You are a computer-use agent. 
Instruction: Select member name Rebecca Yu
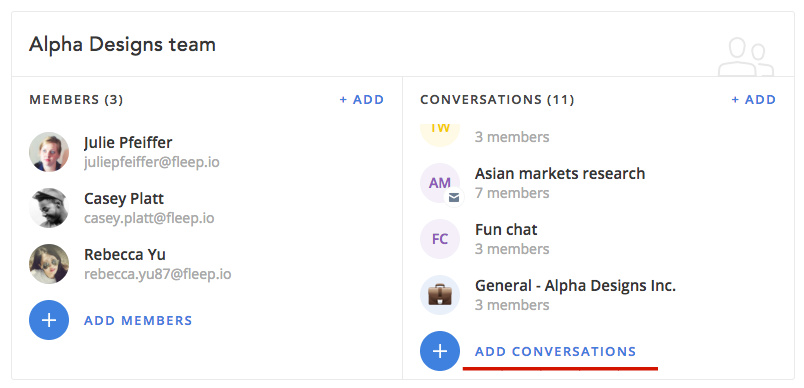point(125,254)
